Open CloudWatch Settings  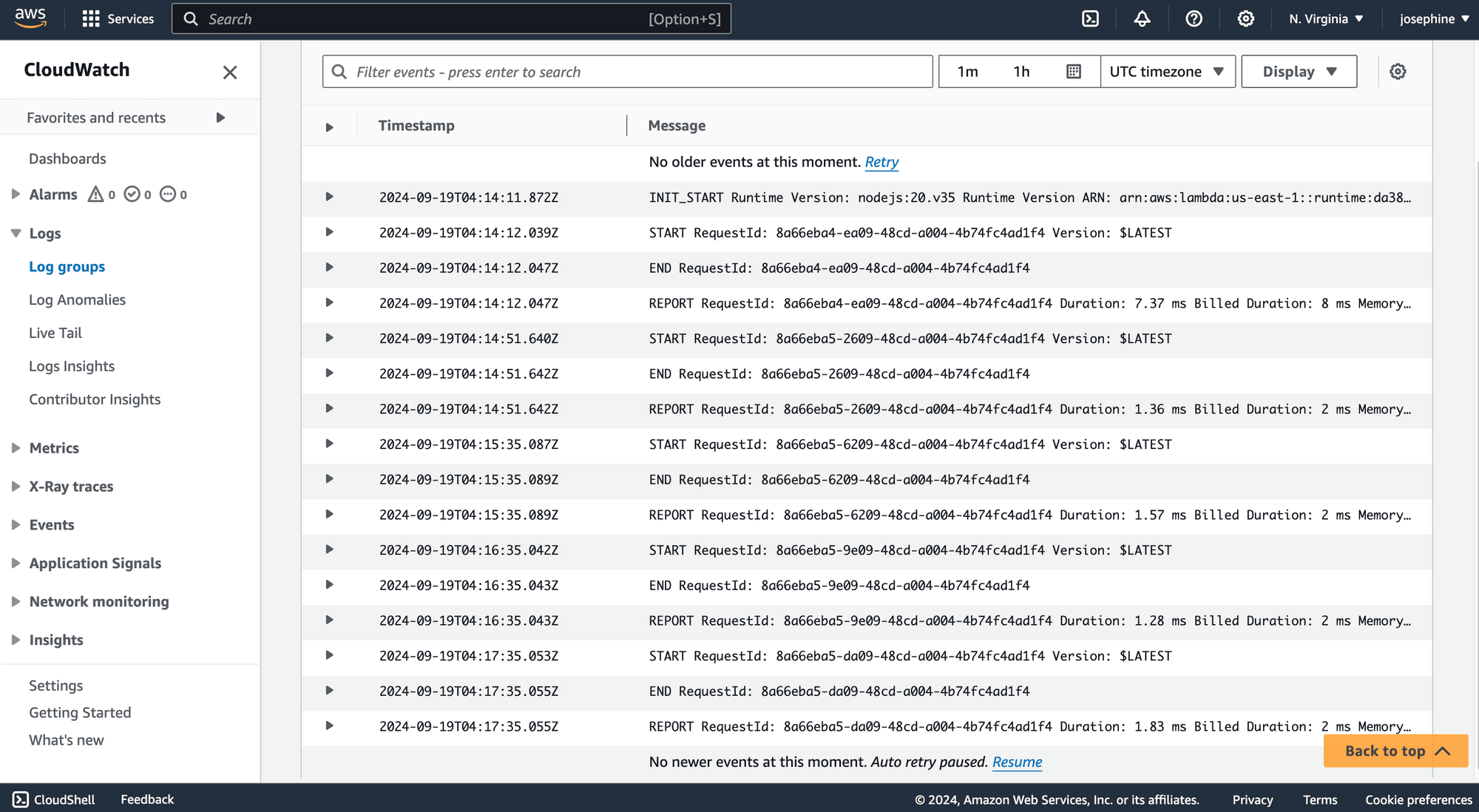(x=55, y=686)
